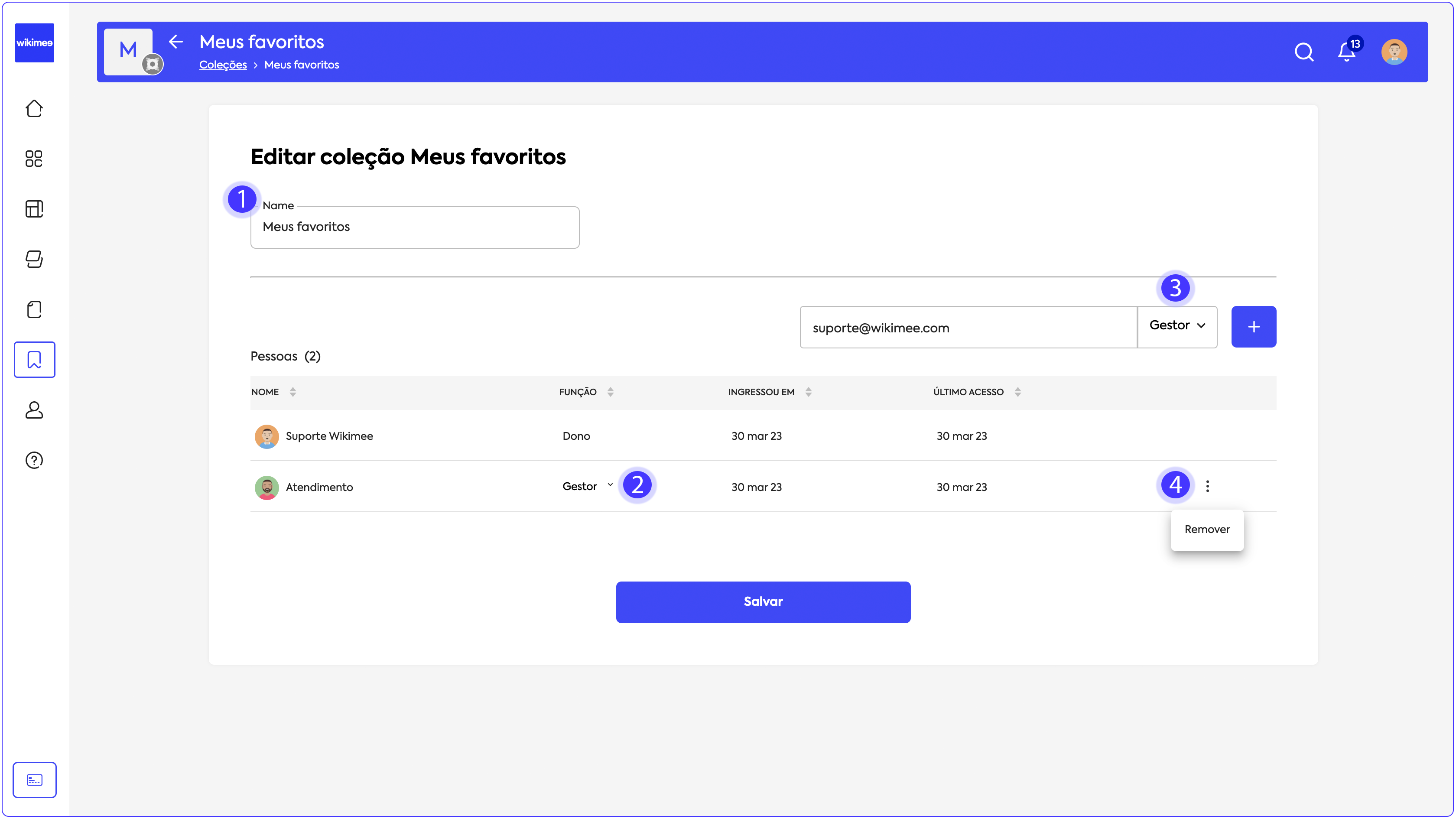The height and width of the screenshot is (819, 1456).
Task: Open the Atendimento Gestor role dropdown
Action: 588,486
